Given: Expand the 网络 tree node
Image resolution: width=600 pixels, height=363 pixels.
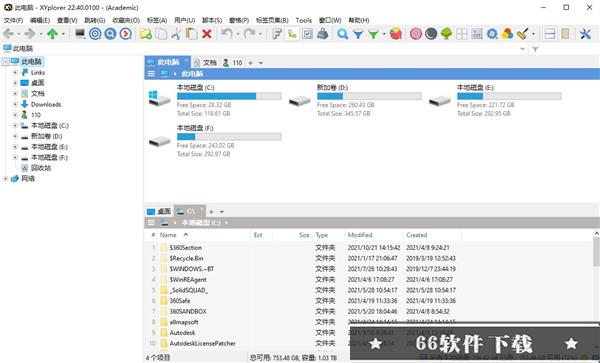Looking at the screenshot, I should [5, 178].
